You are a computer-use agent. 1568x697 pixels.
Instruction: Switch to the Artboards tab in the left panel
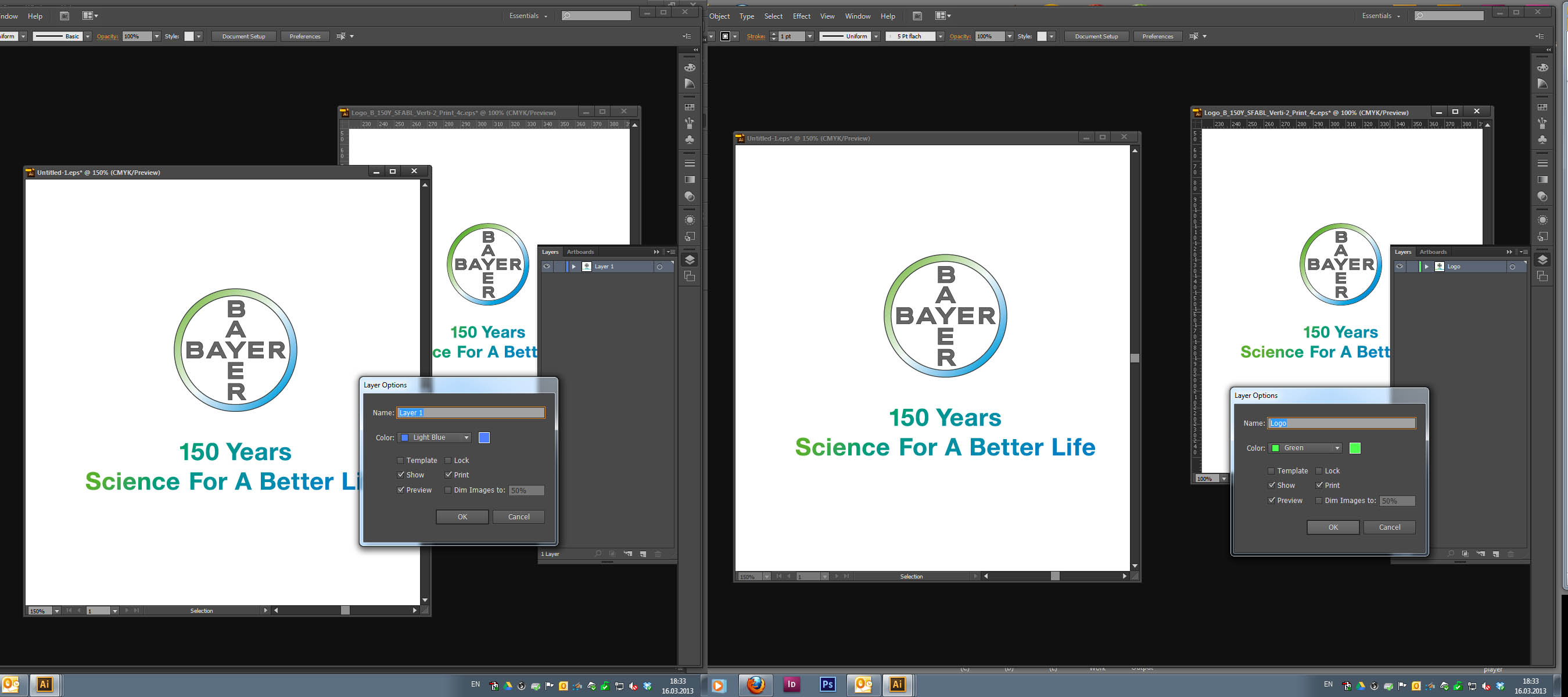tap(580, 252)
